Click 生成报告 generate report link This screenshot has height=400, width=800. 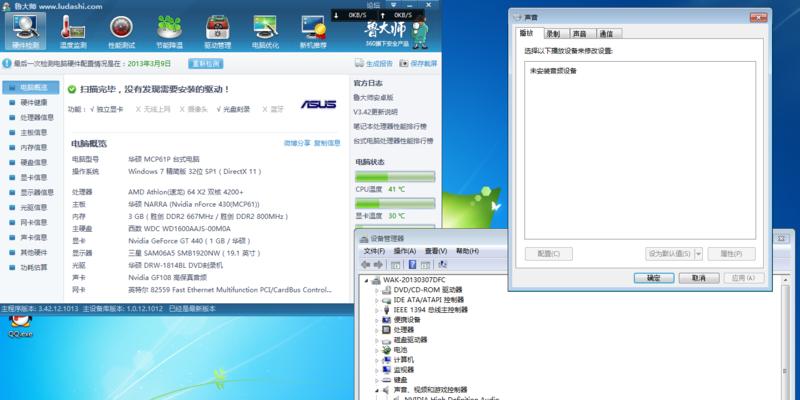pos(374,64)
